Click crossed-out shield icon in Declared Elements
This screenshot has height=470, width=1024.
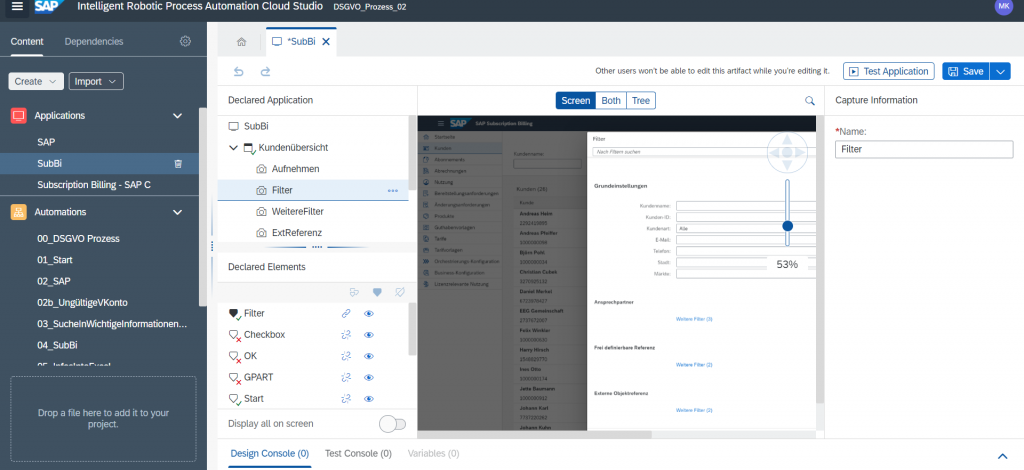pos(400,292)
